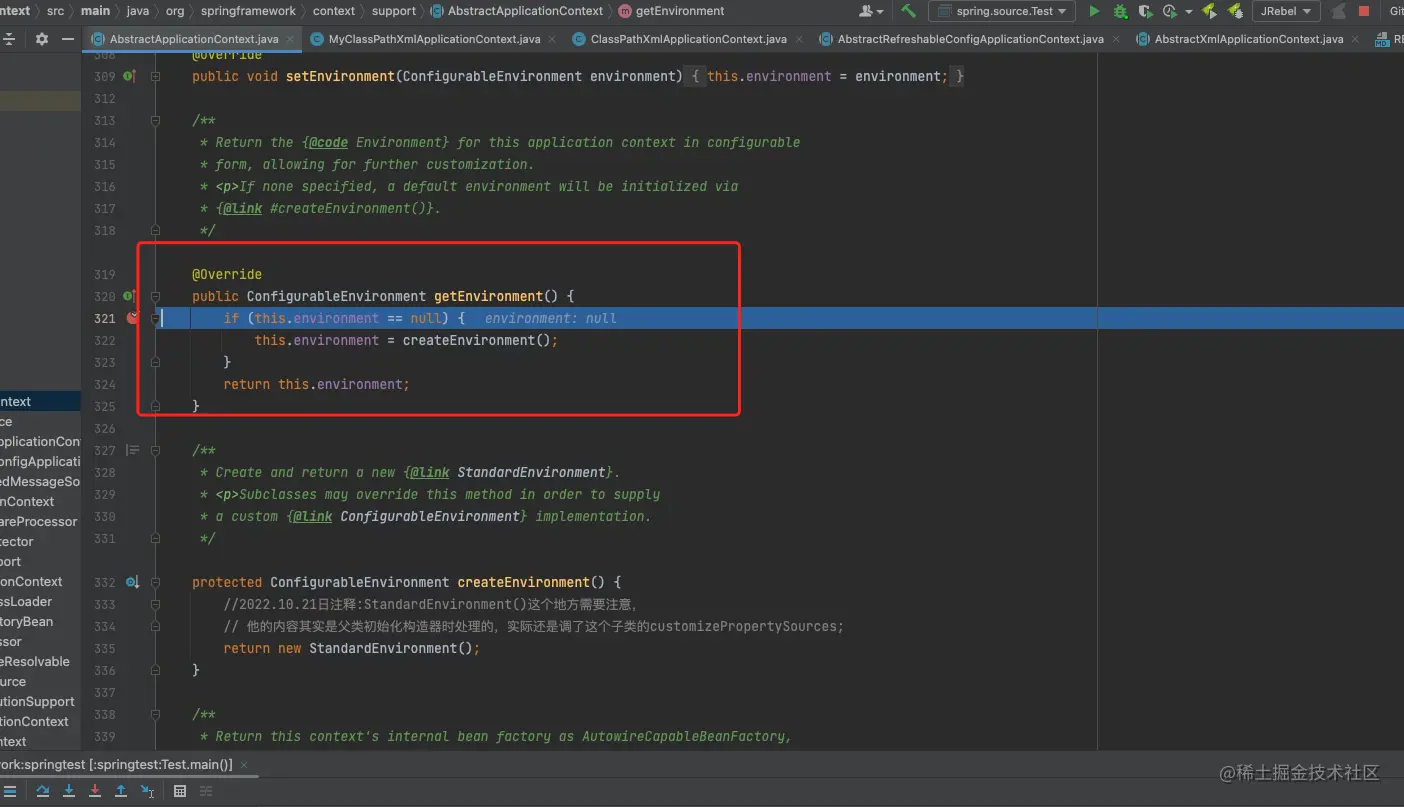This screenshot has height=807, width=1404.
Task: Click implements gutter icon on line 320
Action: (x=129, y=296)
